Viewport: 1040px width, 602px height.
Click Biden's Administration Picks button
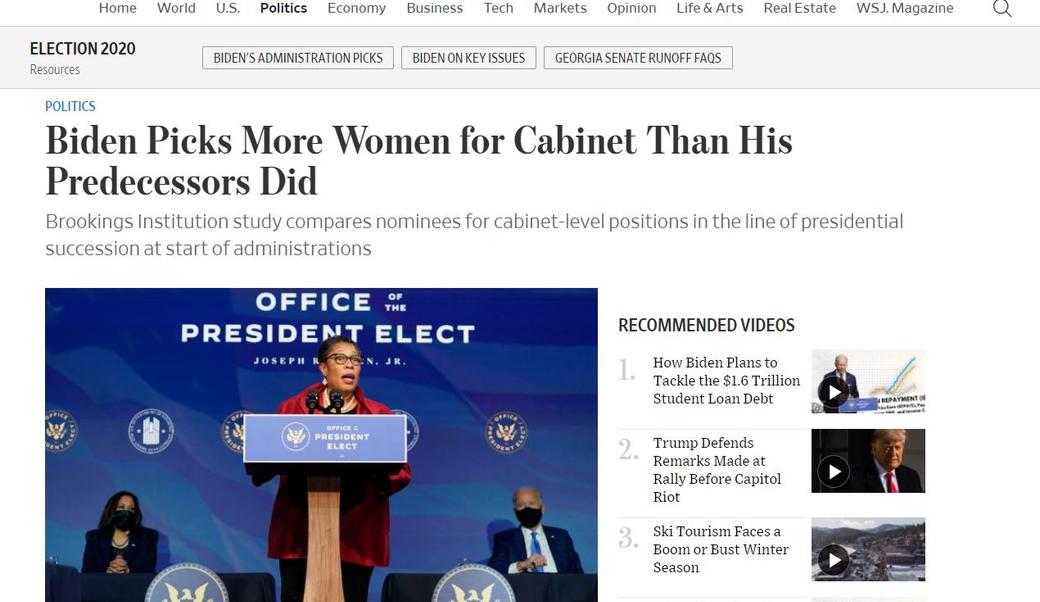coord(298,58)
